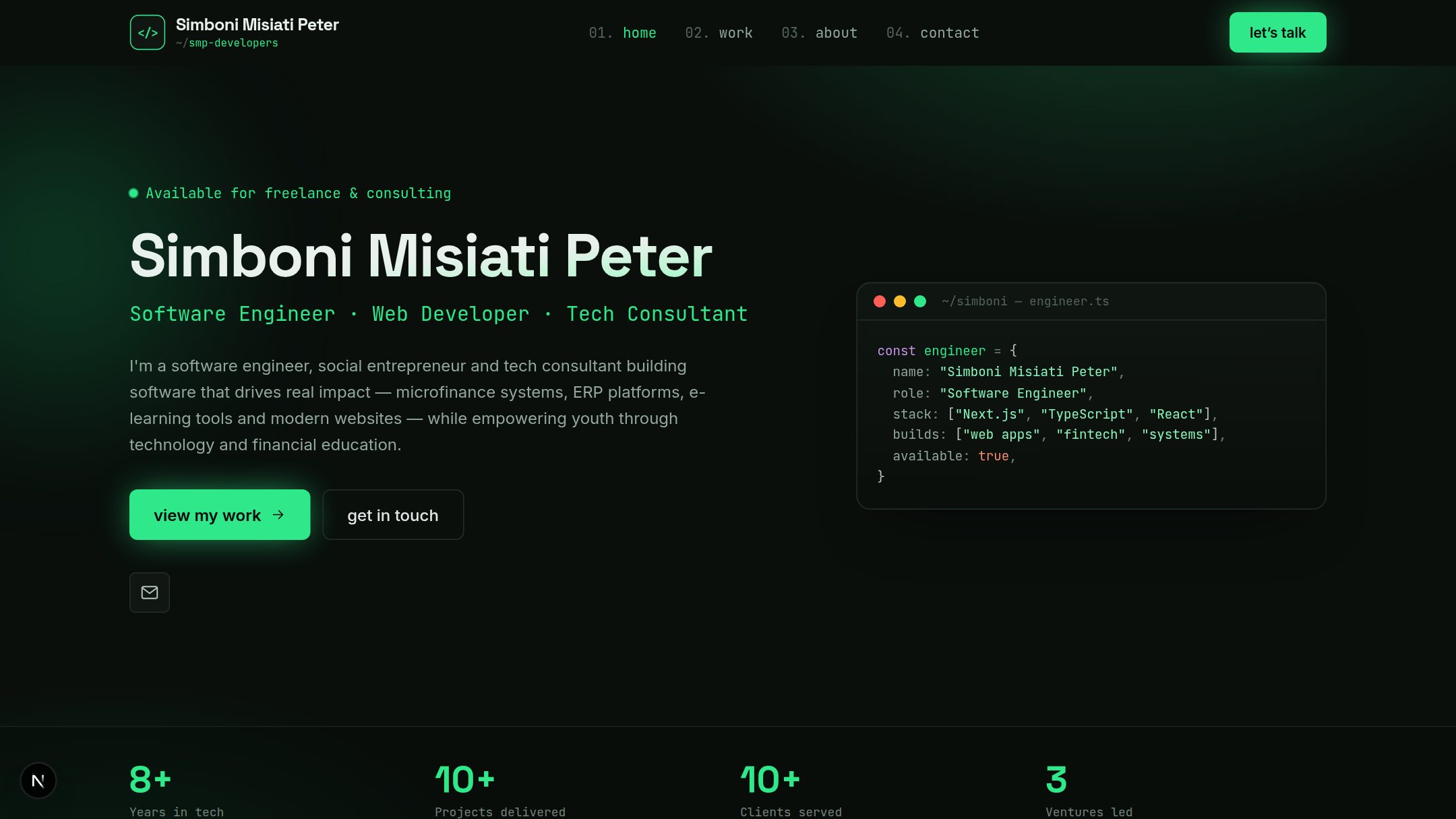Open the mail envelope icon button
Viewport: 1456px width, 819px height.
click(150, 593)
